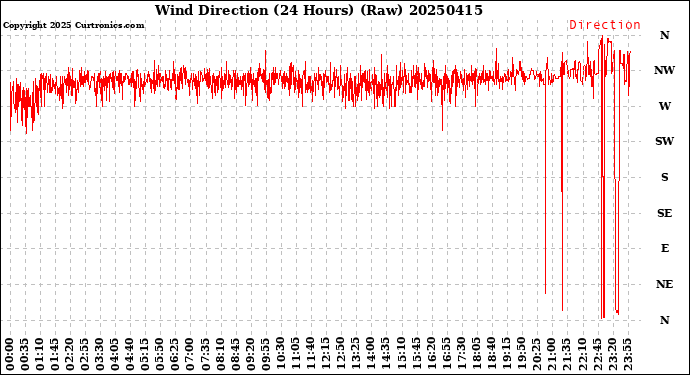Click the 03:30 time axis label
Viewport: 690px width, 375px height.
pos(99,355)
